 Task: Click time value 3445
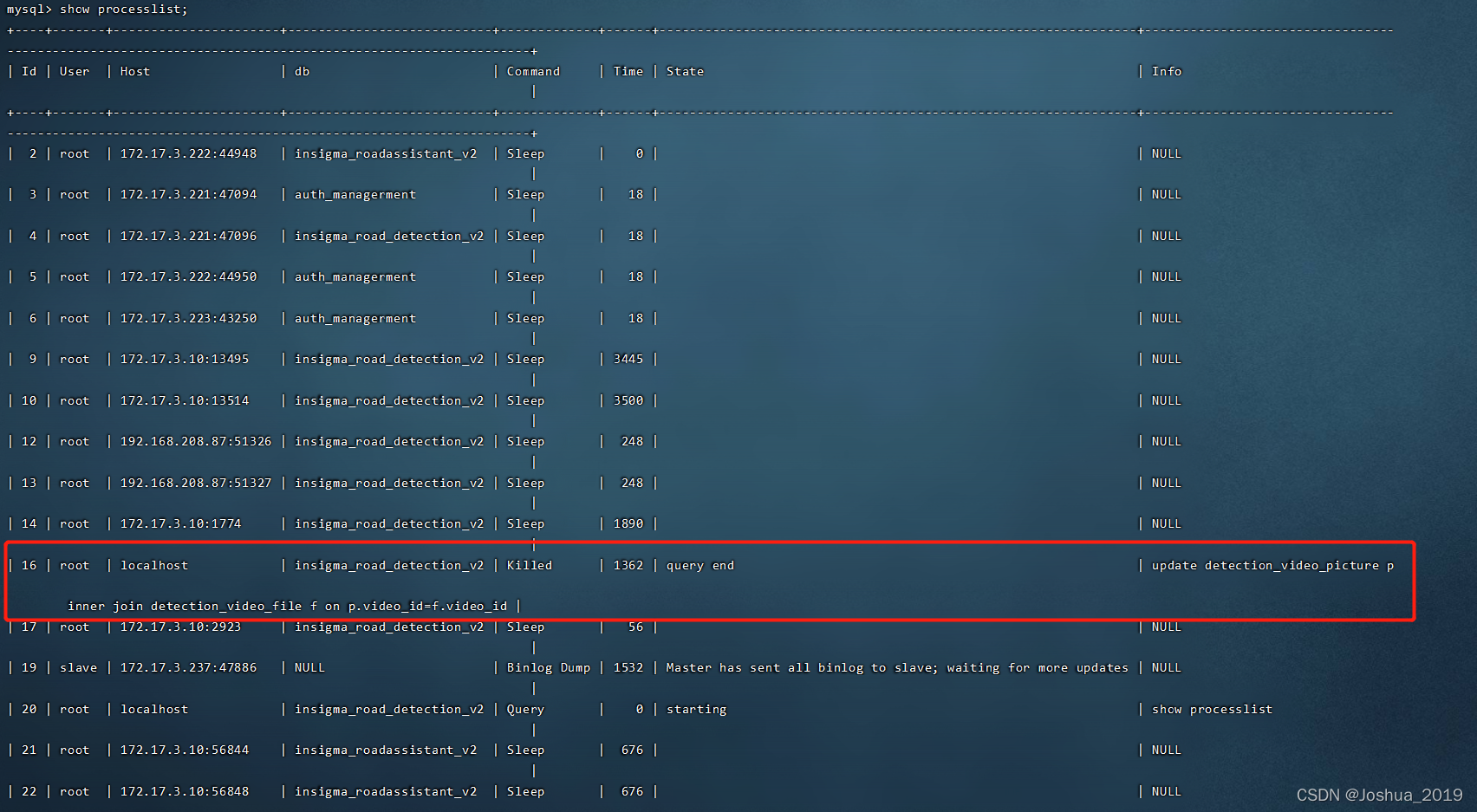[x=628, y=360]
